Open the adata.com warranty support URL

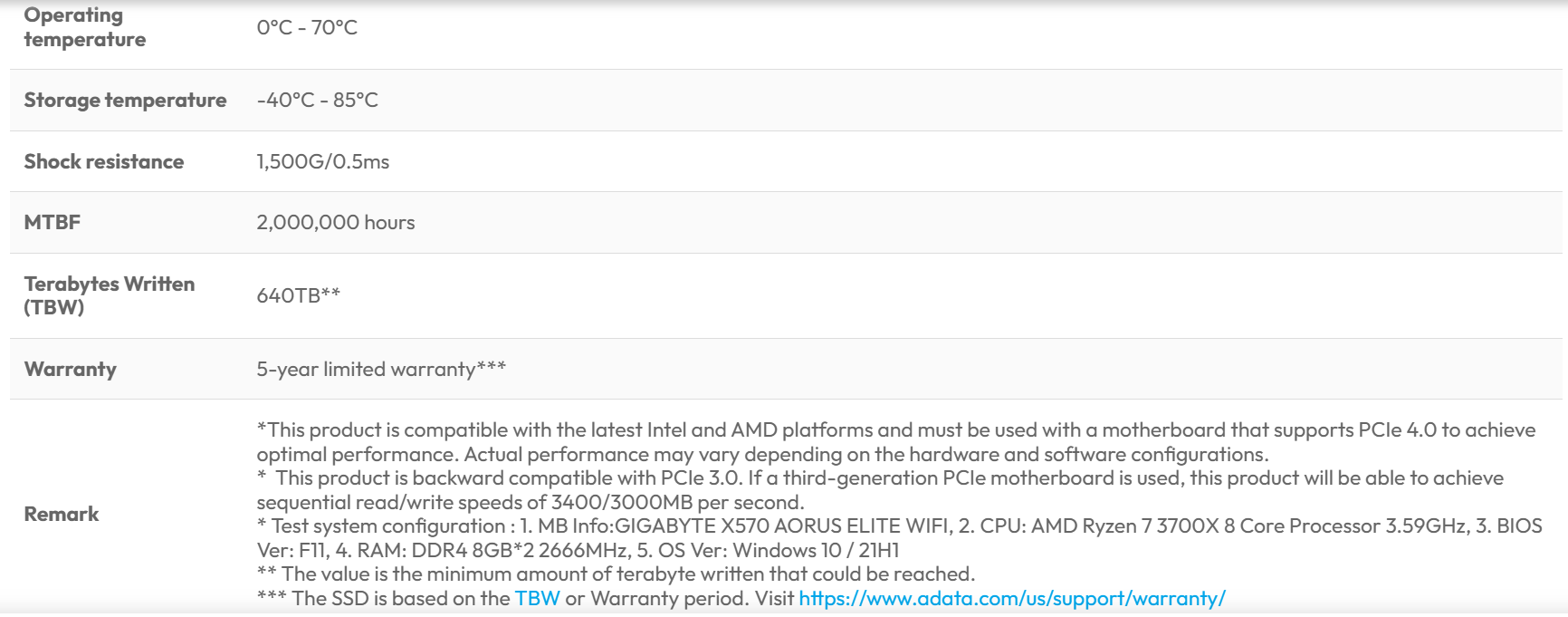(1011, 599)
